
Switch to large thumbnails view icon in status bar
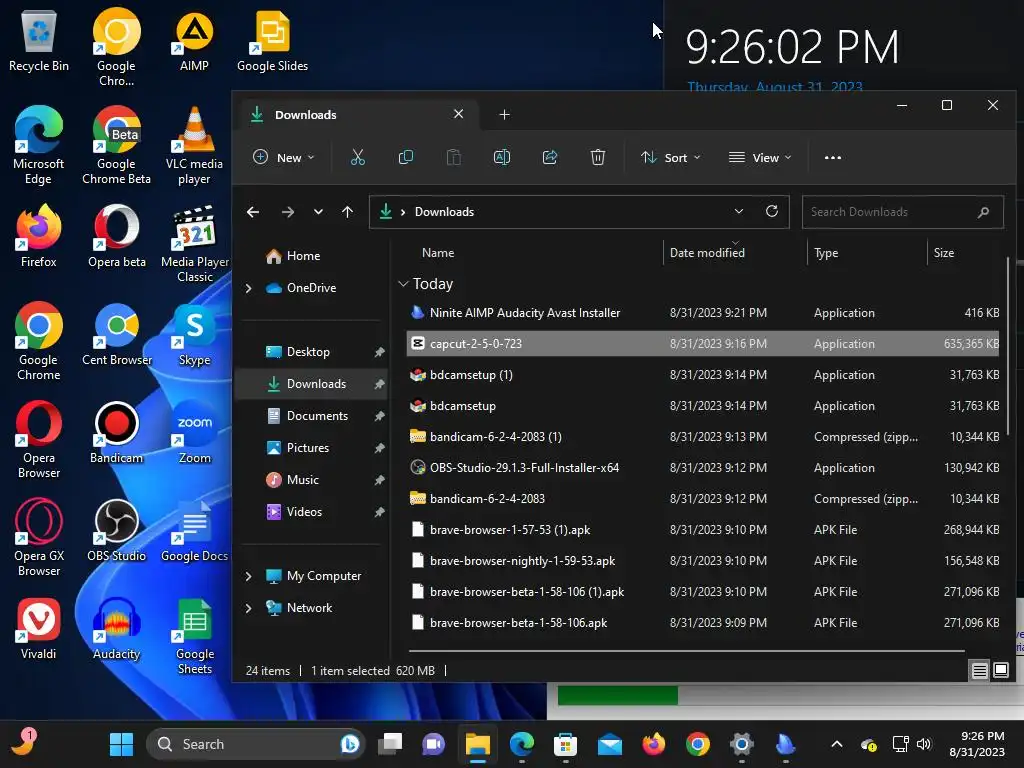[x=1000, y=671]
